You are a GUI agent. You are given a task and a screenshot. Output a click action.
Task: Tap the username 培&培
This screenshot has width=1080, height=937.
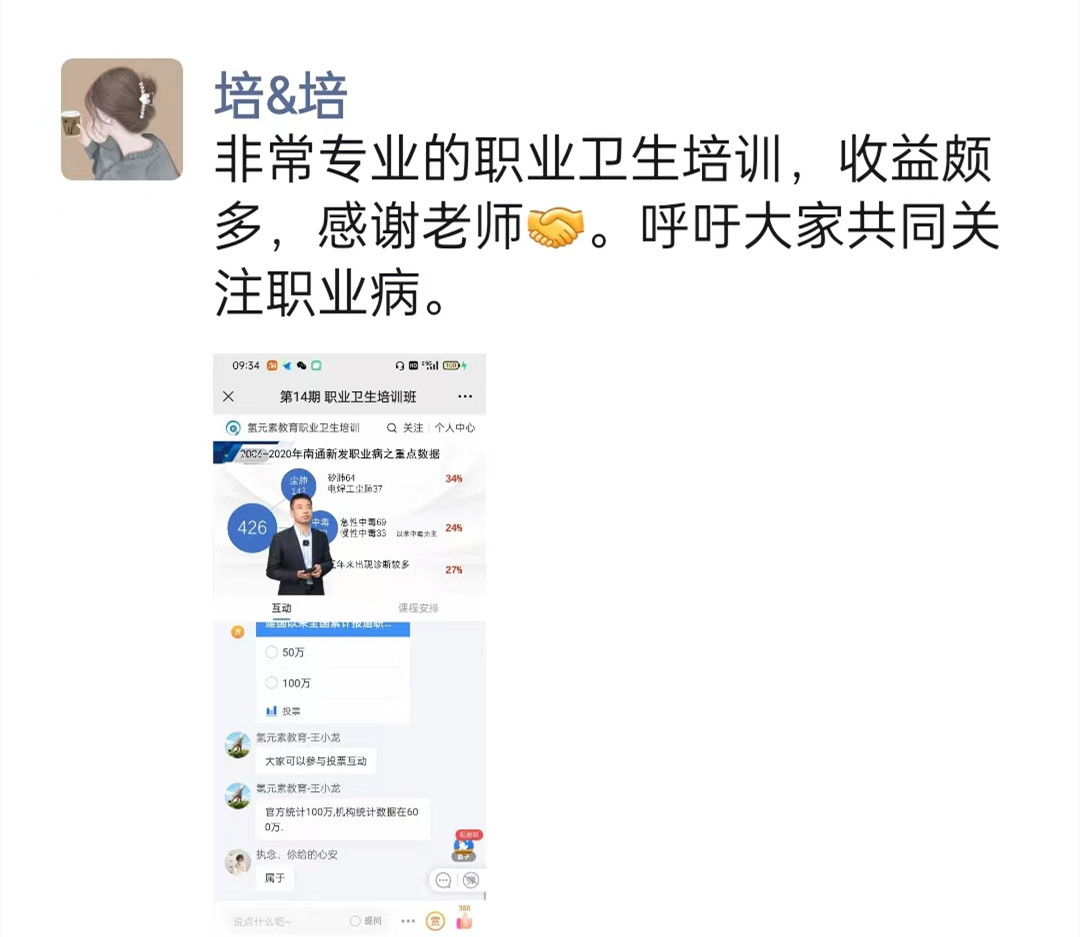[x=280, y=96]
